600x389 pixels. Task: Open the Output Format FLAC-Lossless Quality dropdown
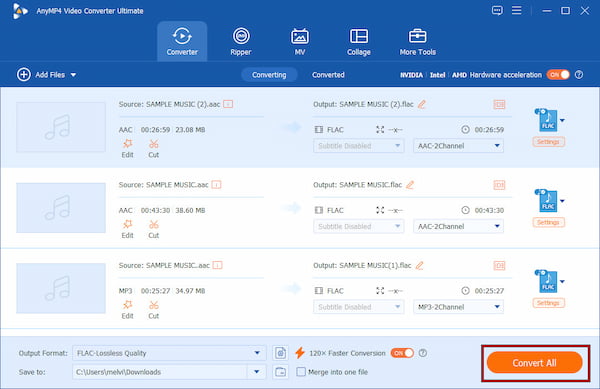[169, 353]
